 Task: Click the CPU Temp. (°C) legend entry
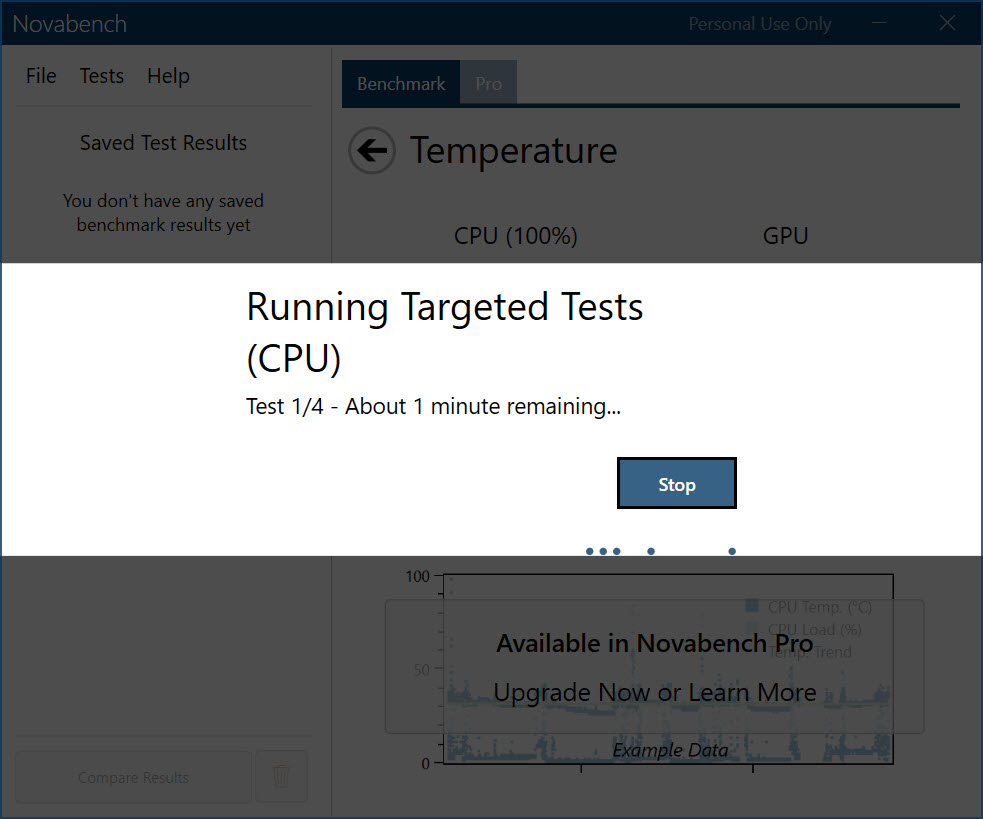[x=809, y=606]
